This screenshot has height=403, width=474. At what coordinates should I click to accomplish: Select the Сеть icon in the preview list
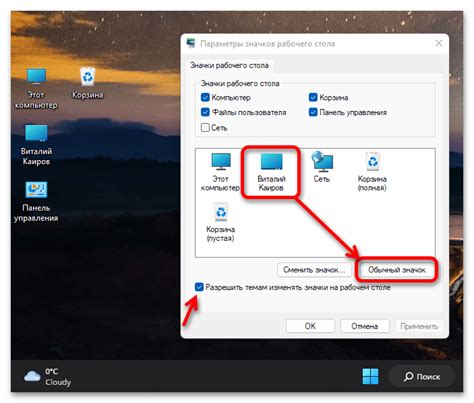(x=322, y=167)
